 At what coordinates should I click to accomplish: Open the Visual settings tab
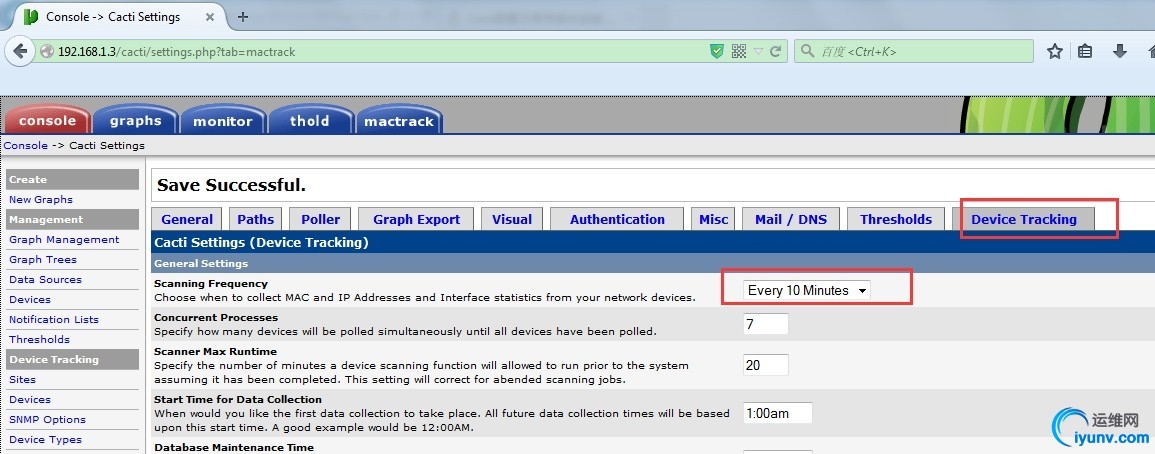[x=512, y=219]
